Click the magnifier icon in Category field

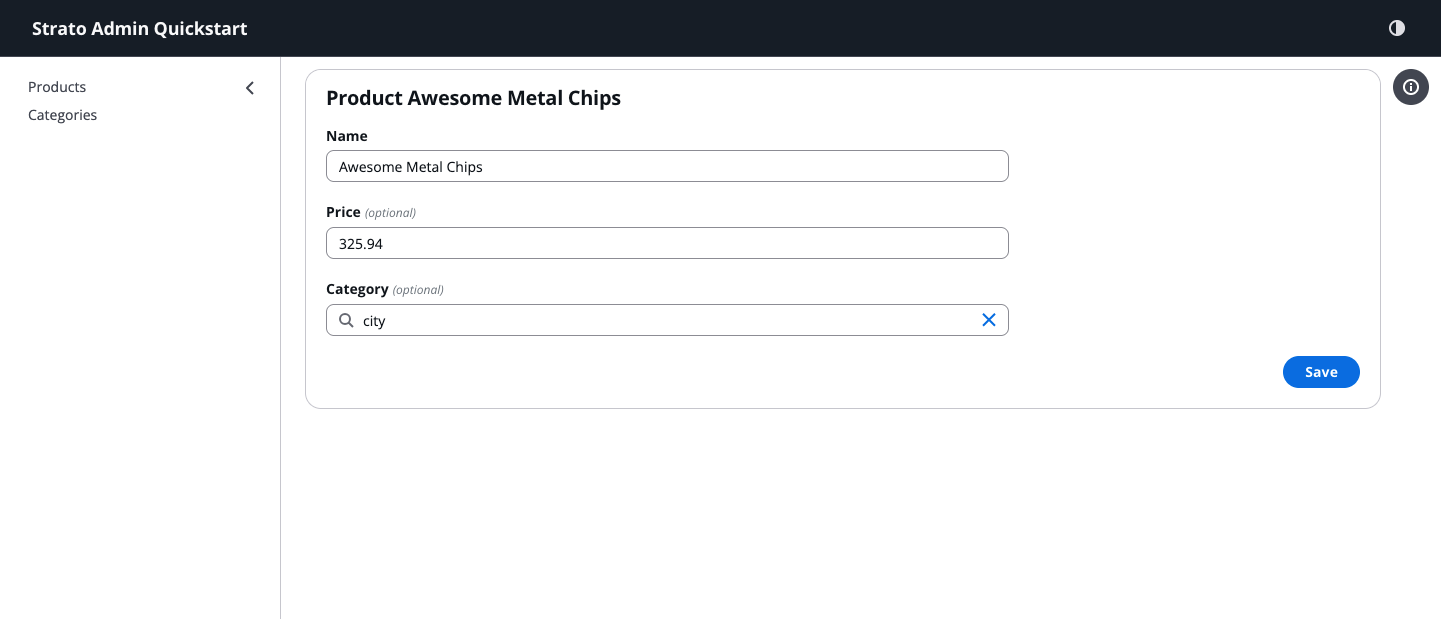tap(346, 320)
